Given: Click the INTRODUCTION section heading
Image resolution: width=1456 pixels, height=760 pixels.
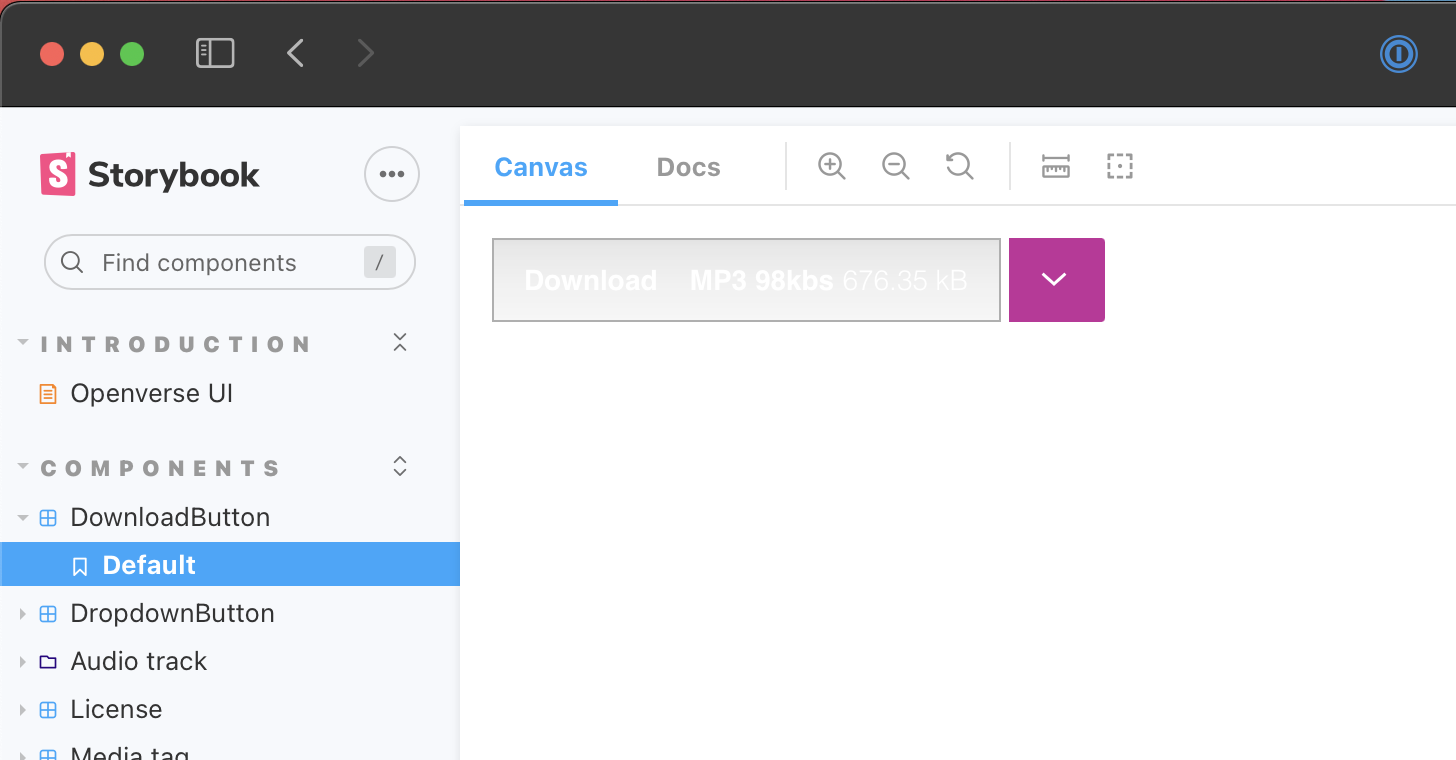Looking at the screenshot, I should pos(175,344).
